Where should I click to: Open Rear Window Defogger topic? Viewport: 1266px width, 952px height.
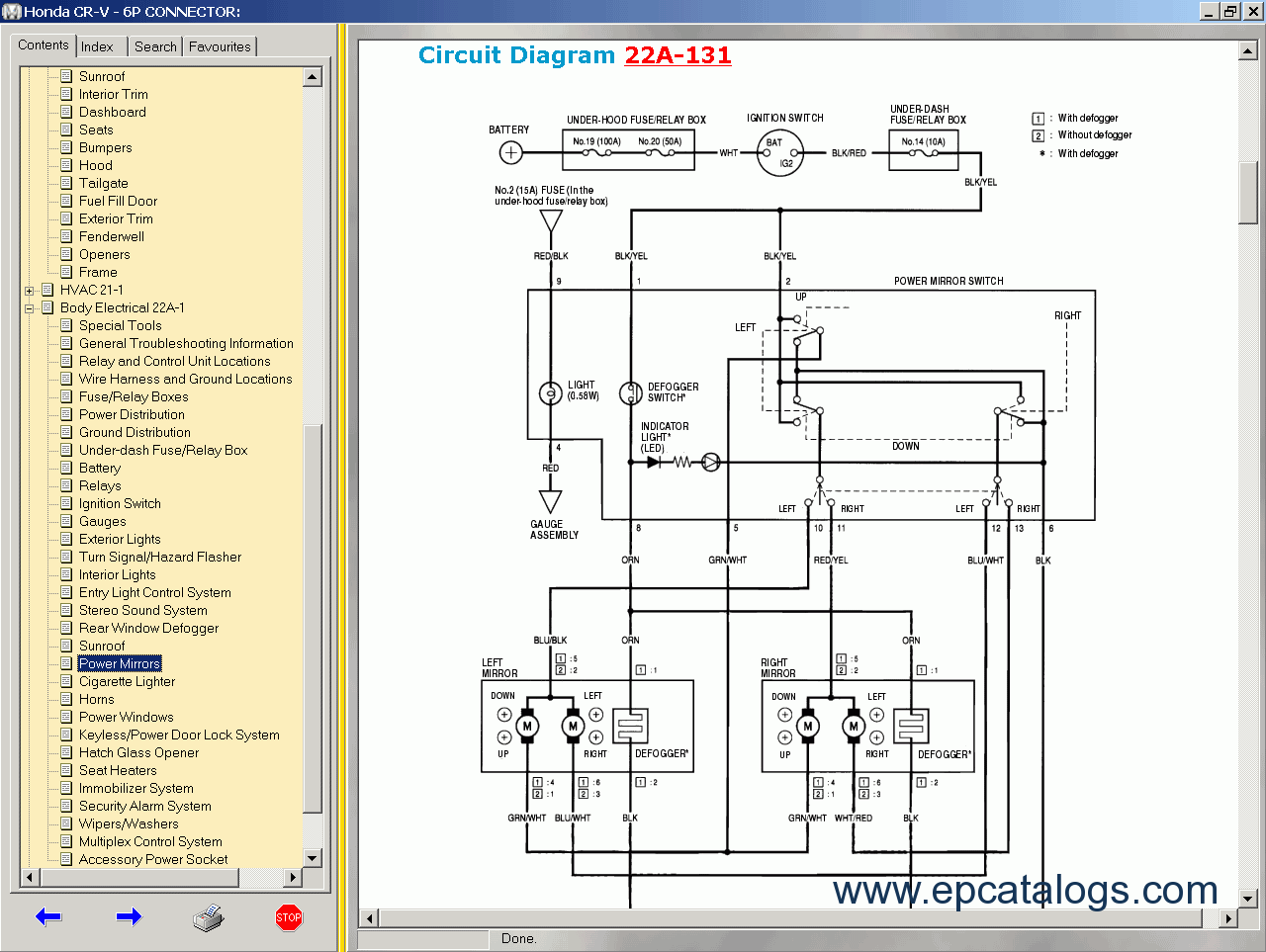click(x=148, y=628)
